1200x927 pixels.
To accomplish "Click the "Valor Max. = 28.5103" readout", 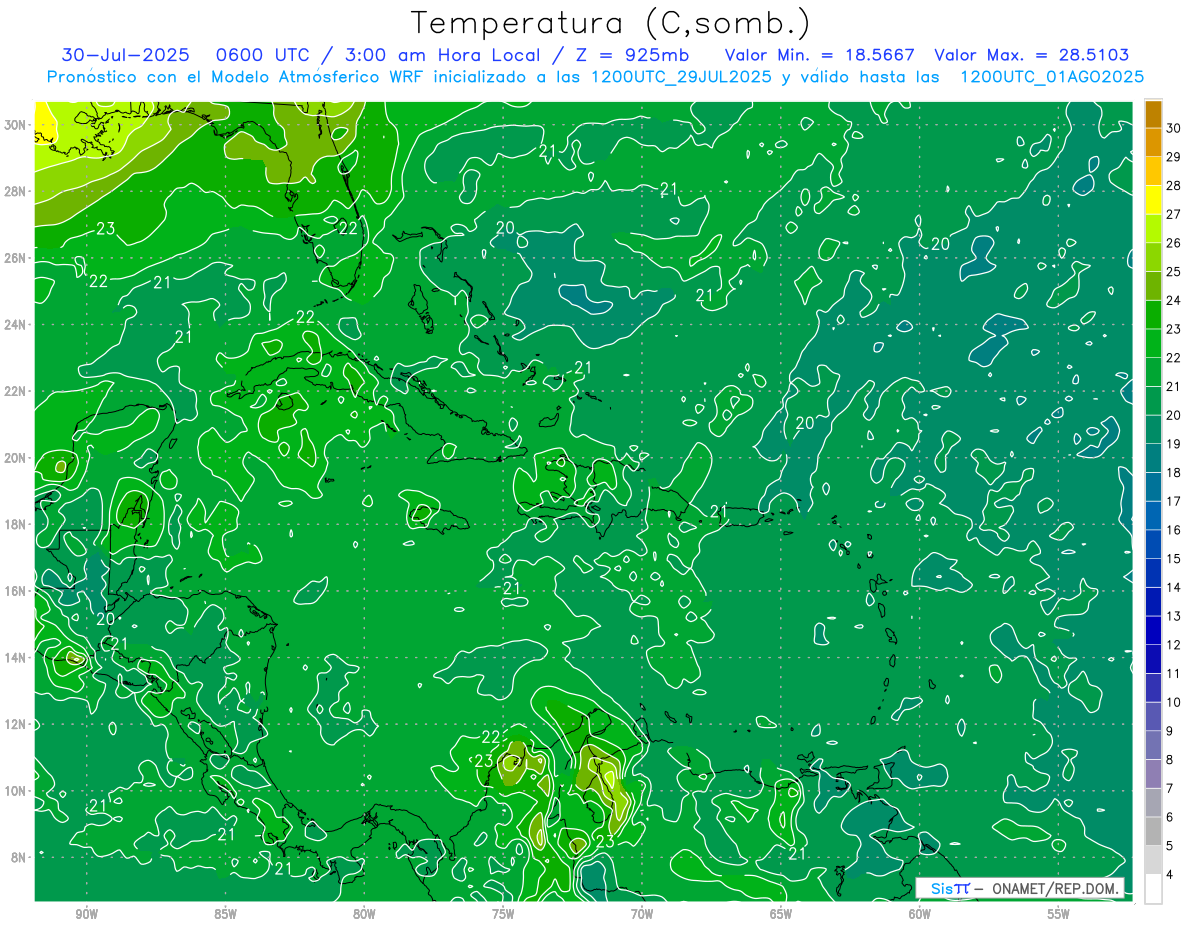I will coord(1032,55).
